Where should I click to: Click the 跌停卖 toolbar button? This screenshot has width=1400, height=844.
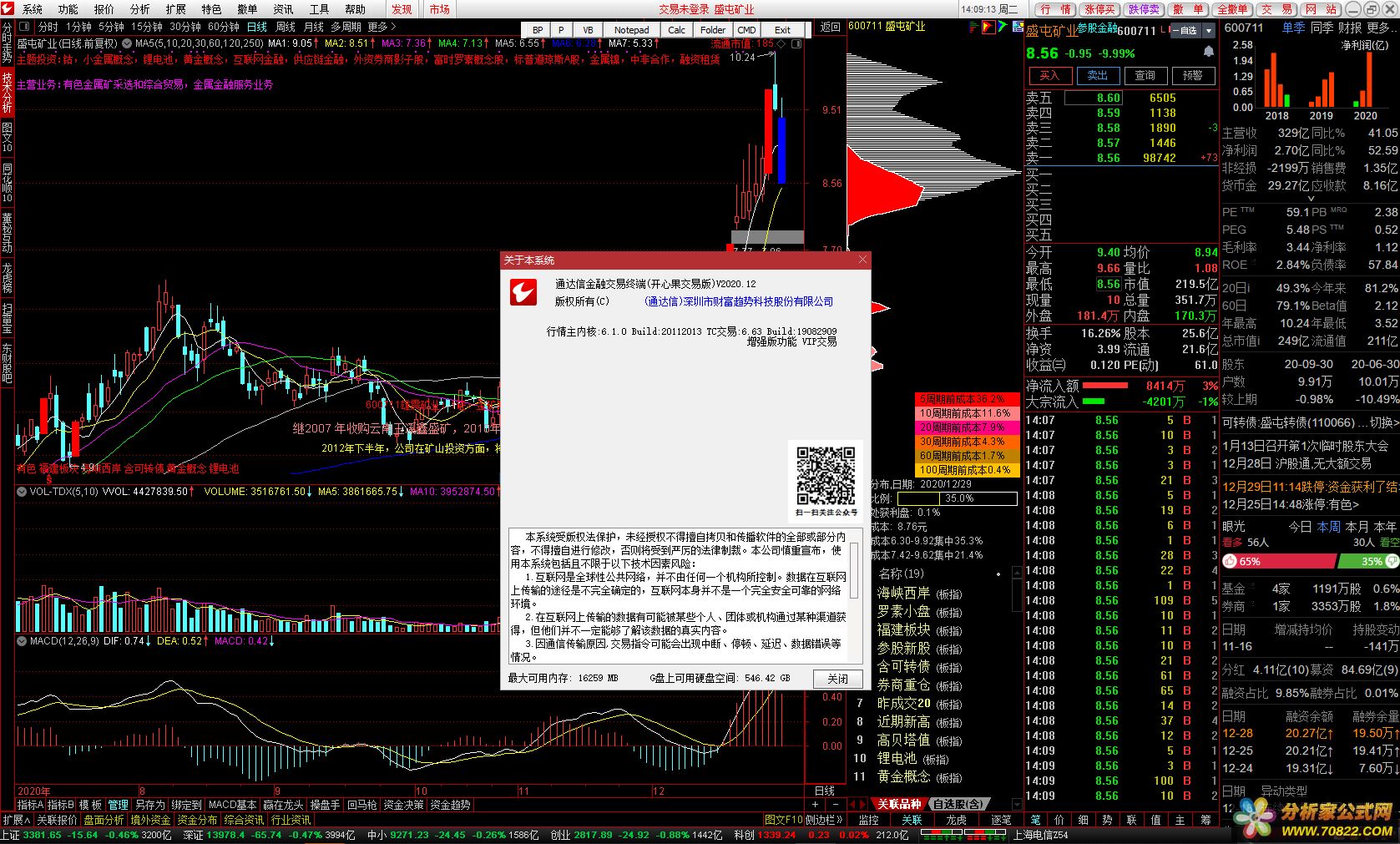tap(1144, 9)
